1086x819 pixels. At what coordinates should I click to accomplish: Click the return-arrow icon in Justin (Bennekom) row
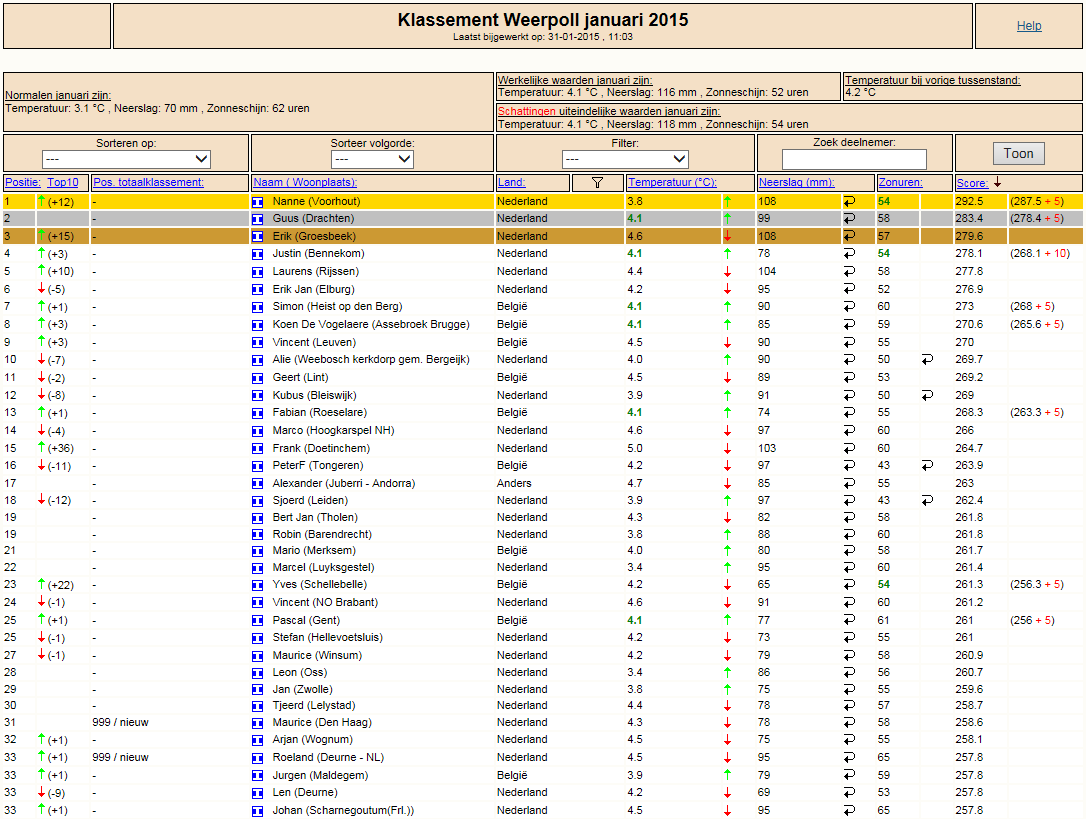[x=849, y=254]
